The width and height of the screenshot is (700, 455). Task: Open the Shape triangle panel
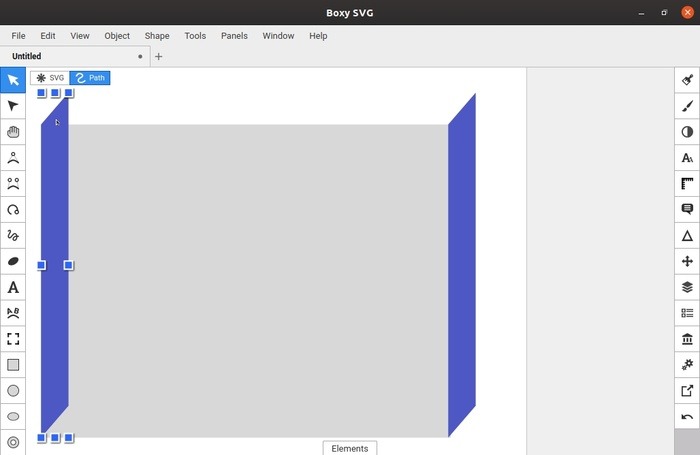click(x=687, y=235)
